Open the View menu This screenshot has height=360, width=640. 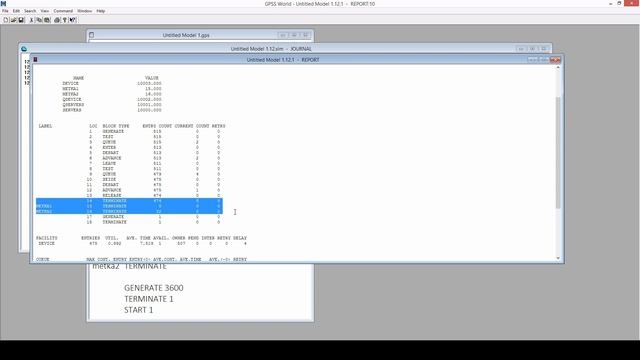tap(45, 11)
